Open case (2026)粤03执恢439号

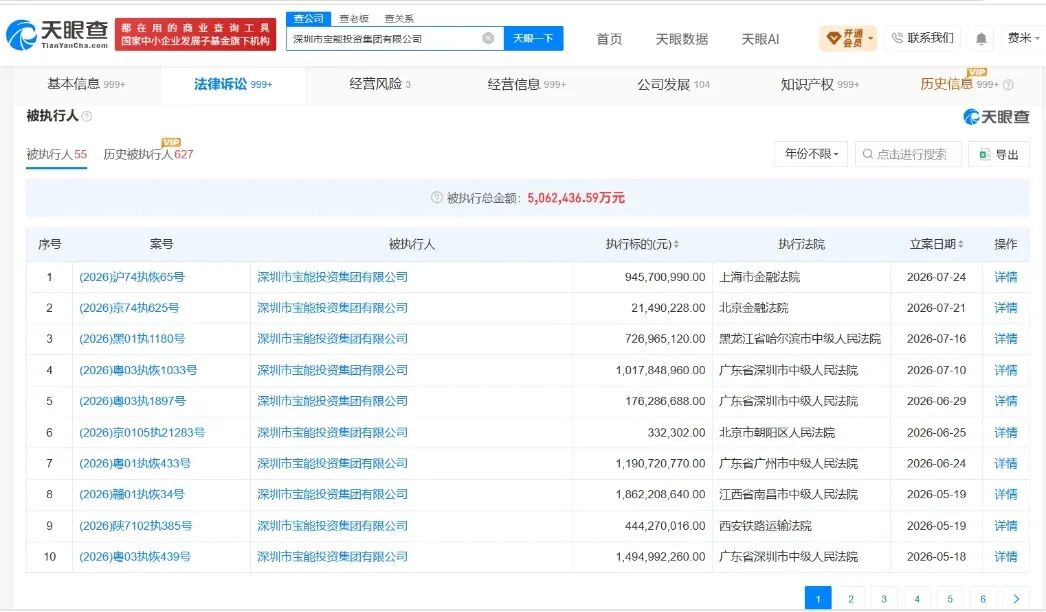[135, 557]
